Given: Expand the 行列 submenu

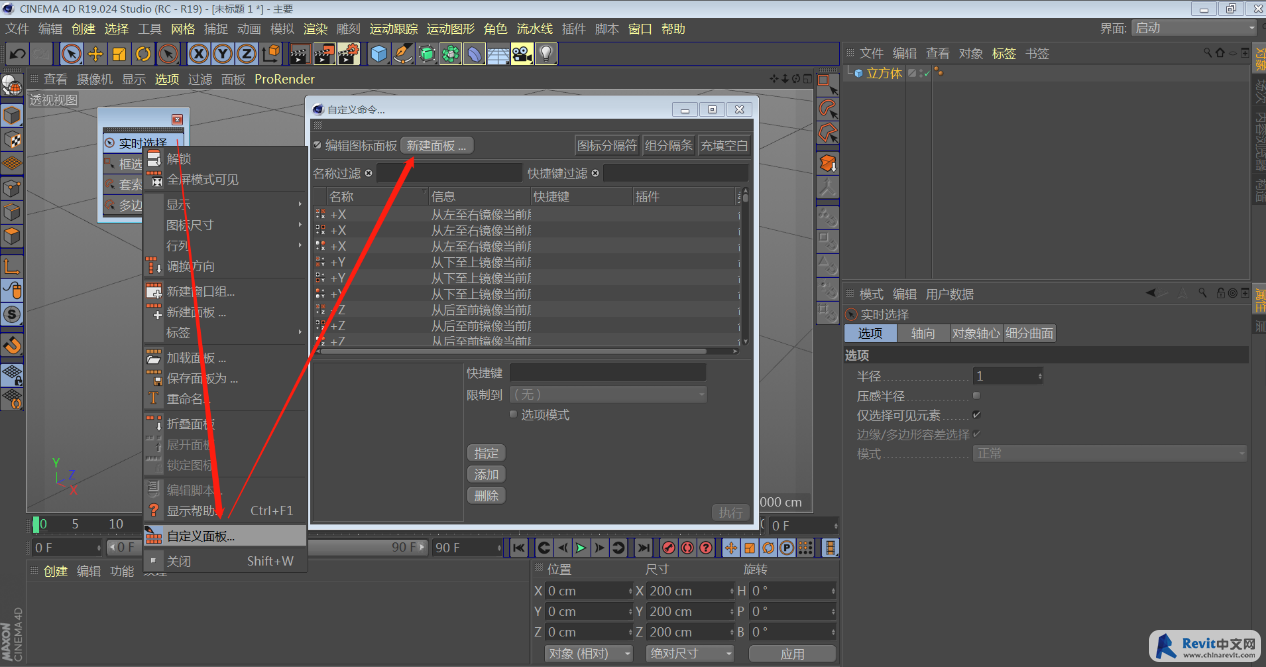Looking at the screenshot, I should click(x=226, y=245).
